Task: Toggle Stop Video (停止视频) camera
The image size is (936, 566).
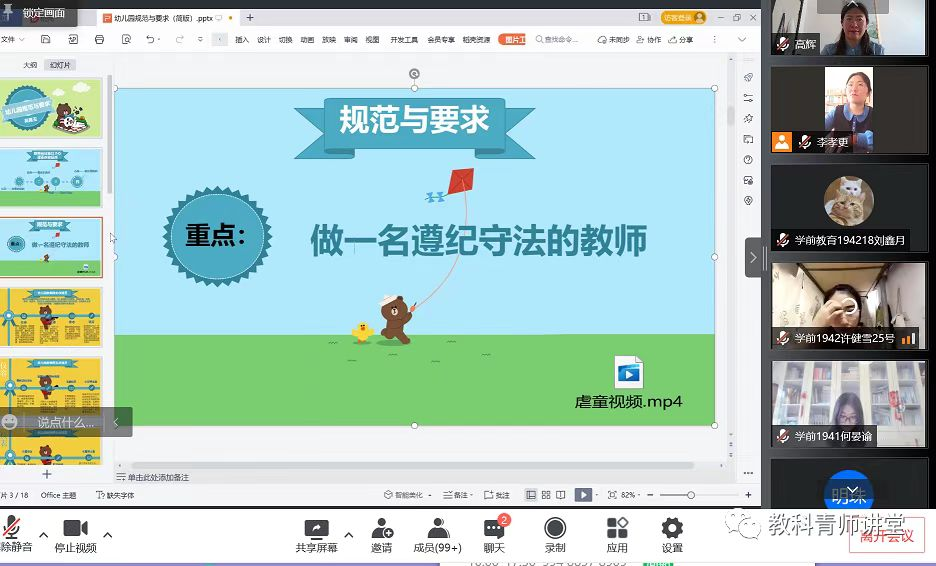Action: click(75, 530)
